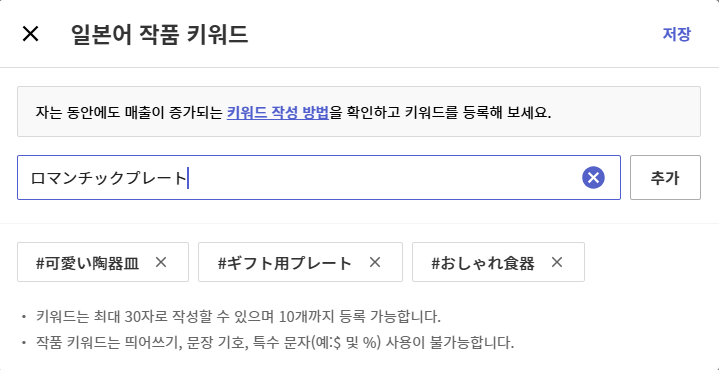Screen dimensions: 719x370
Task: Select the #おしゃれ食器 tag label
Action: pos(483,263)
